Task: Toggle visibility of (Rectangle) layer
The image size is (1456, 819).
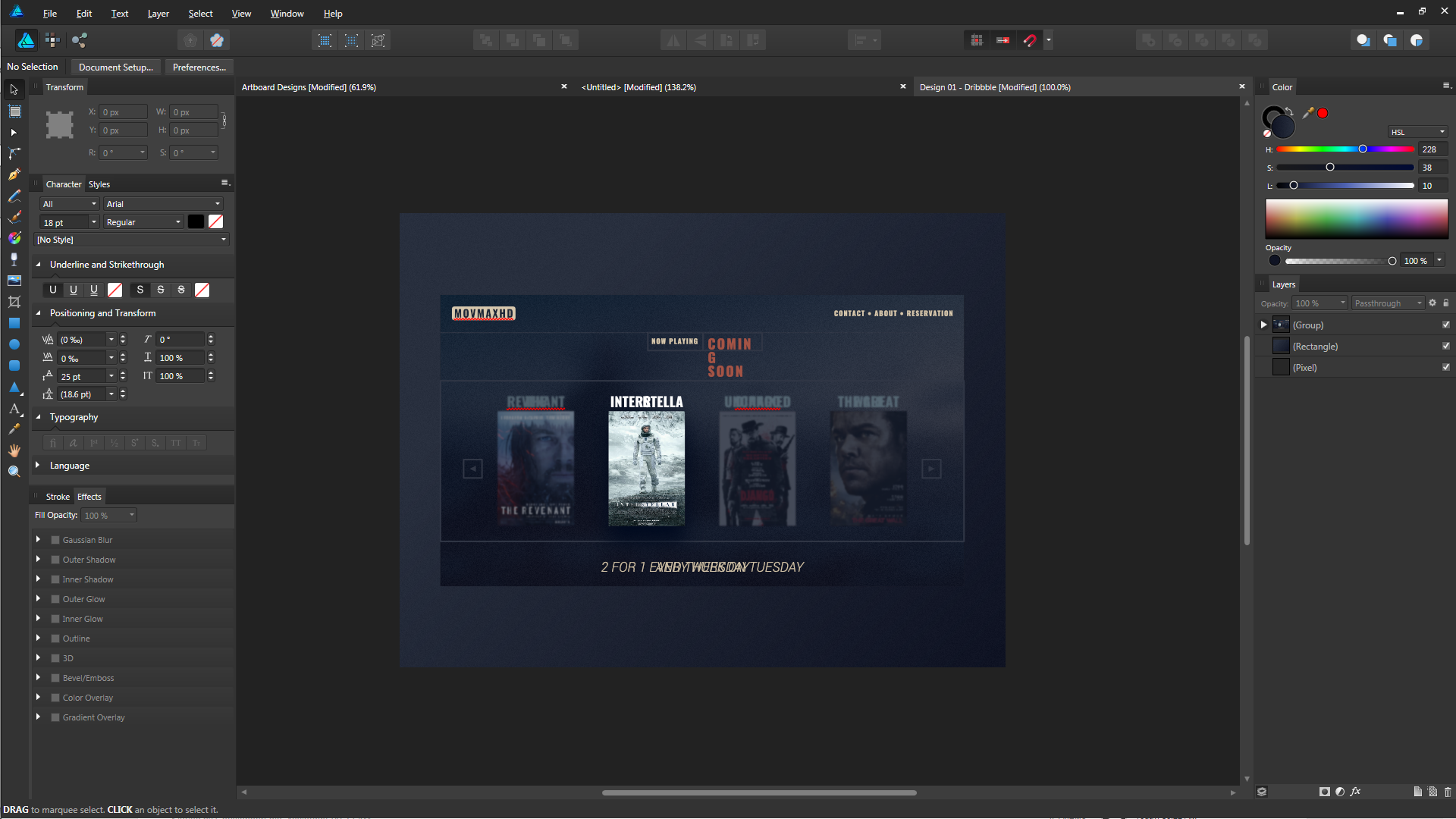Action: pos(1445,346)
